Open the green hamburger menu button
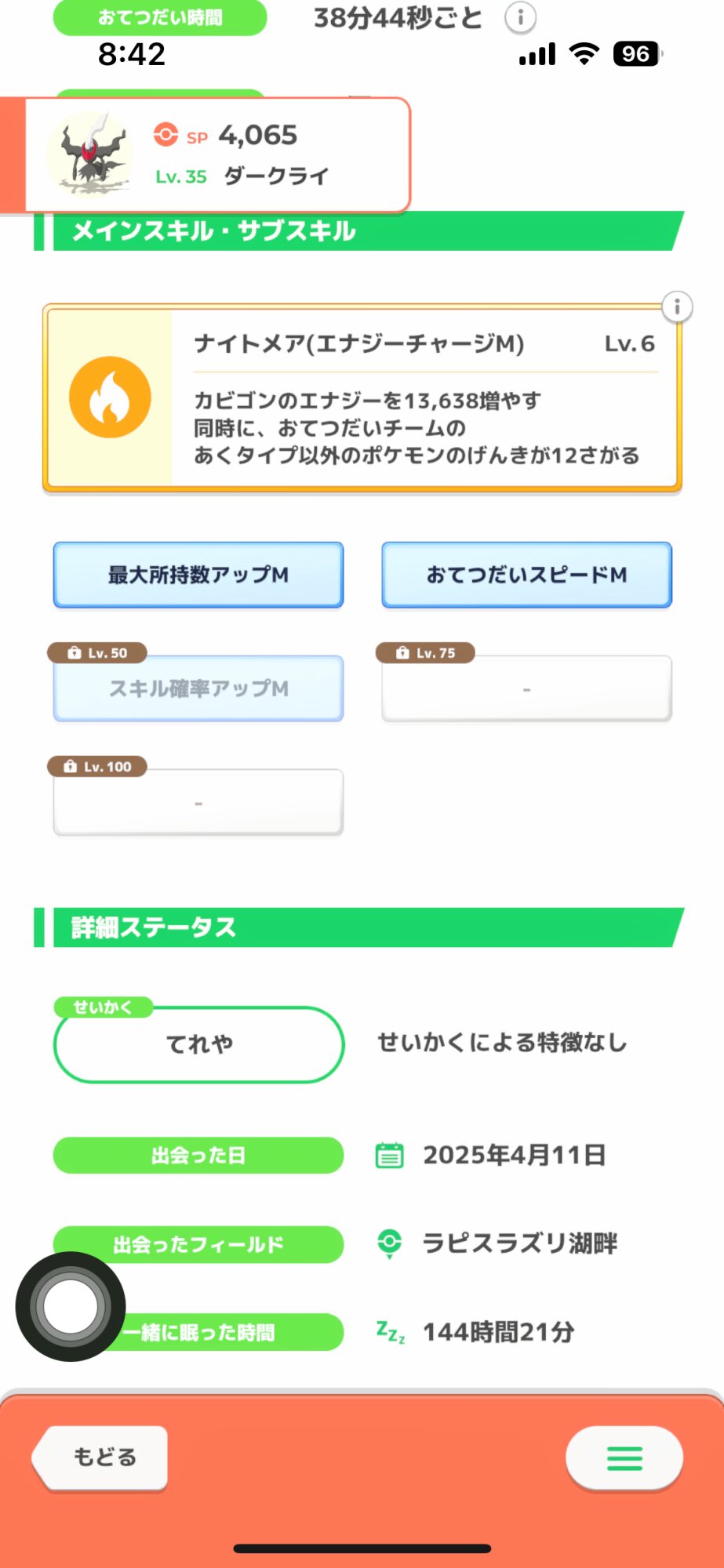724x1568 pixels. pos(624,1458)
